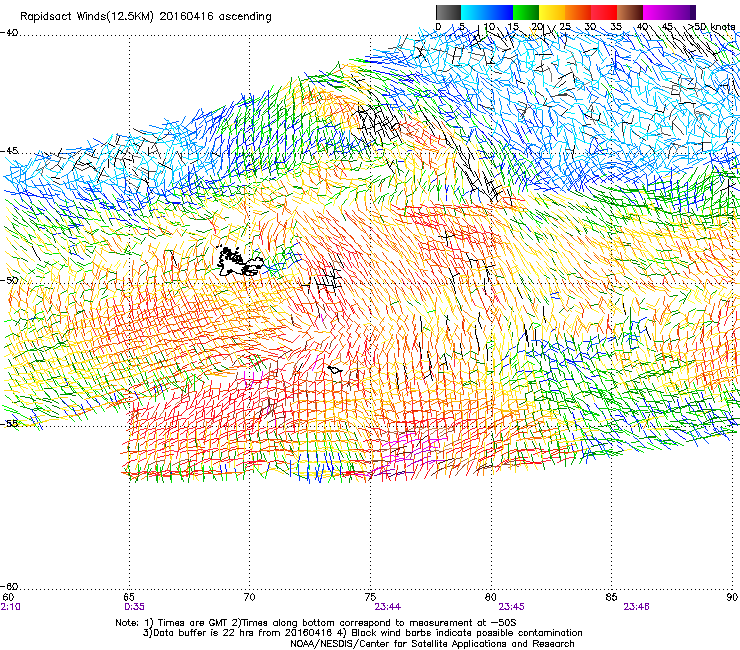The image size is (740, 650).
Task: Select the "0:35" measurement time label
Action: pos(134,607)
